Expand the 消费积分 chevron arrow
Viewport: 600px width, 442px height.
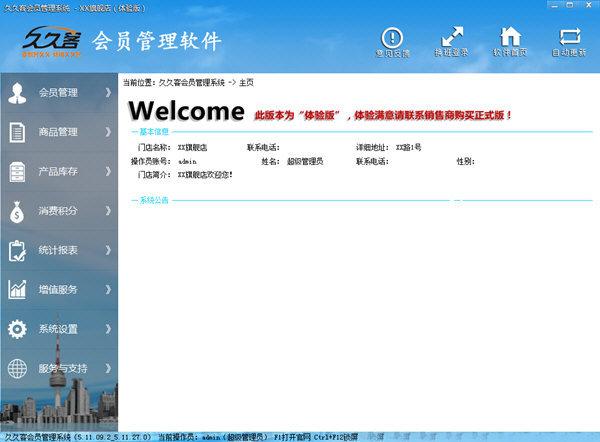(x=108, y=210)
